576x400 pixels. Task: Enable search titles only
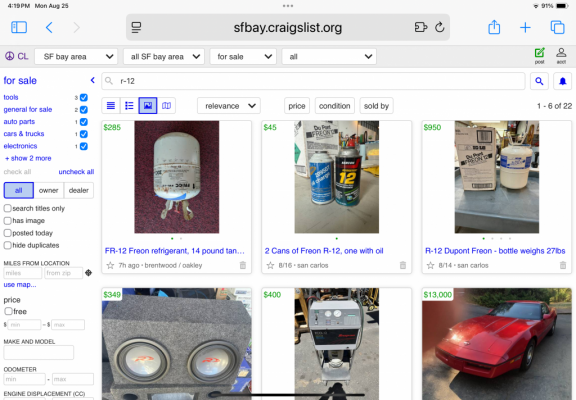click(7, 208)
